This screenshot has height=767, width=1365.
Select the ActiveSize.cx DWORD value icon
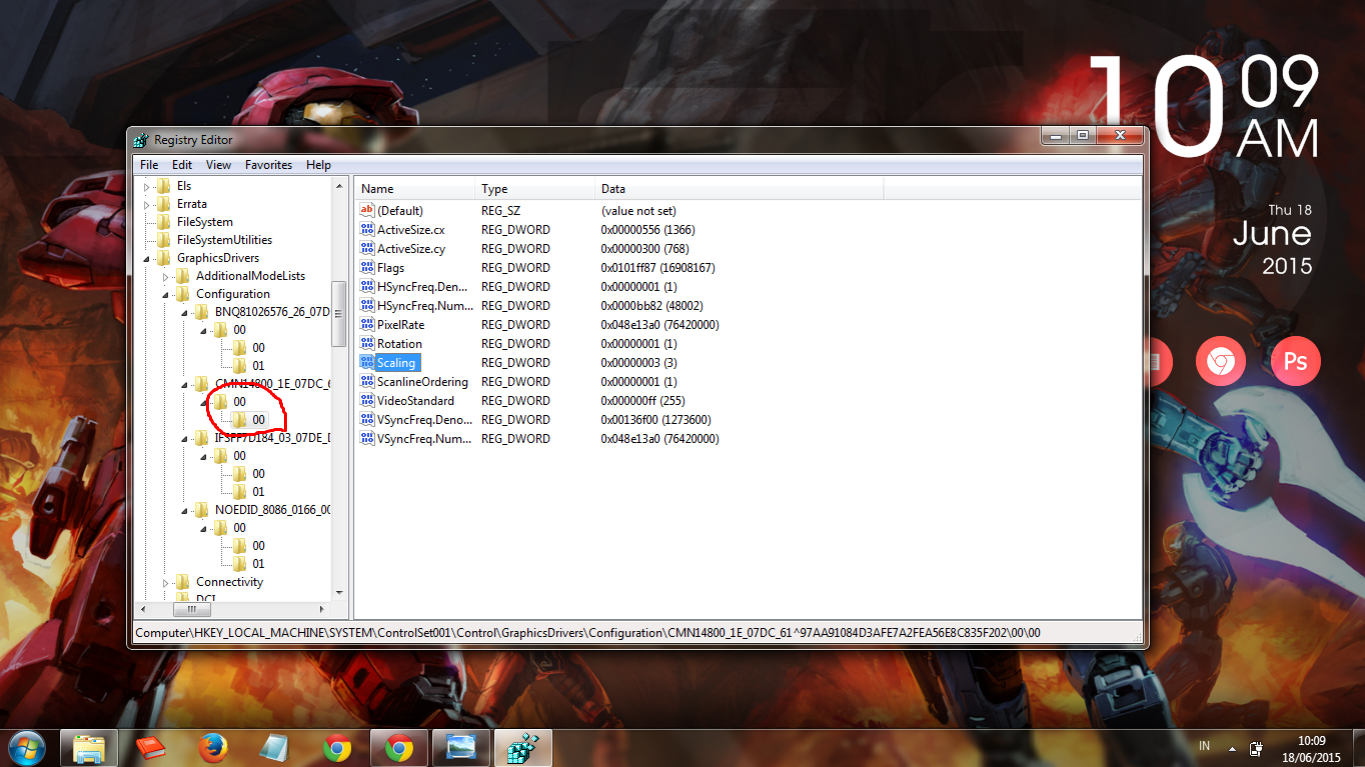(366, 230)
